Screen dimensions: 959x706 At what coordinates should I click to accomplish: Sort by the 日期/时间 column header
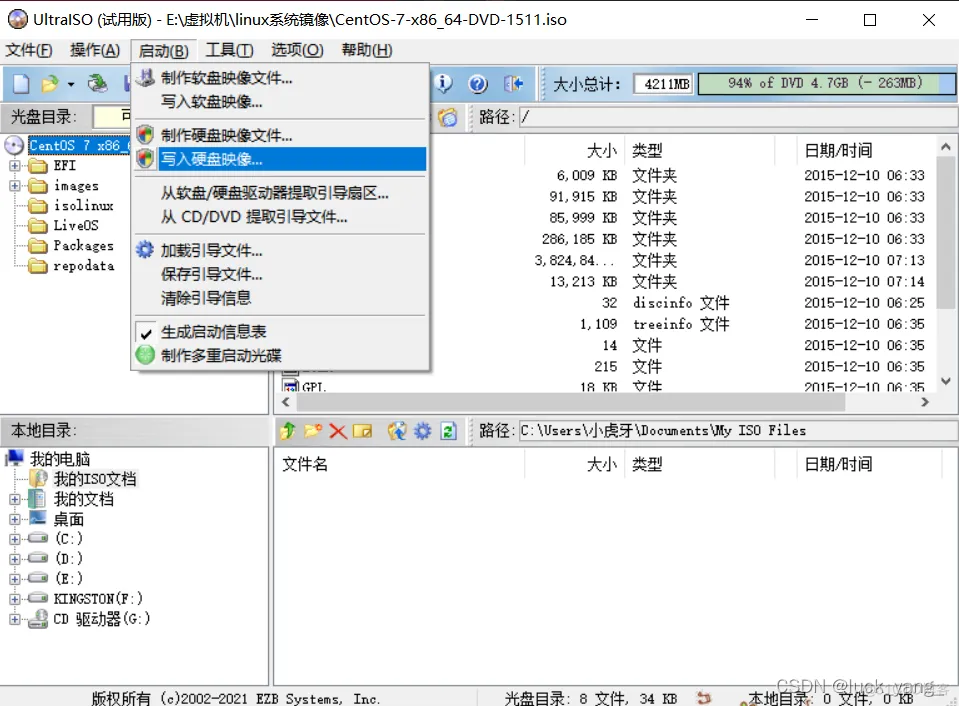pos(838,151)
